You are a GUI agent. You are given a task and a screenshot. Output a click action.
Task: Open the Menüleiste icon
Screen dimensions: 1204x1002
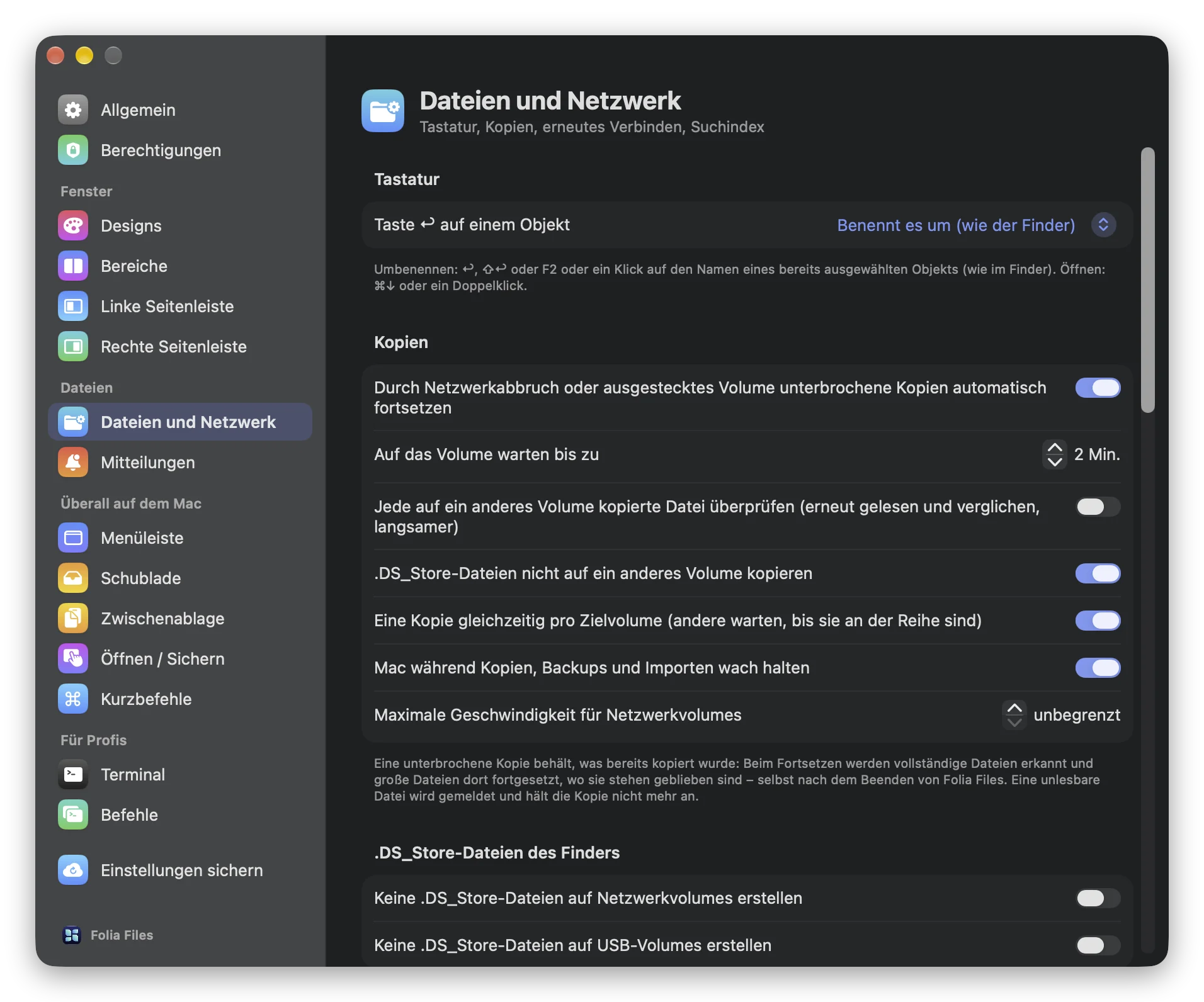pos(73,538)
